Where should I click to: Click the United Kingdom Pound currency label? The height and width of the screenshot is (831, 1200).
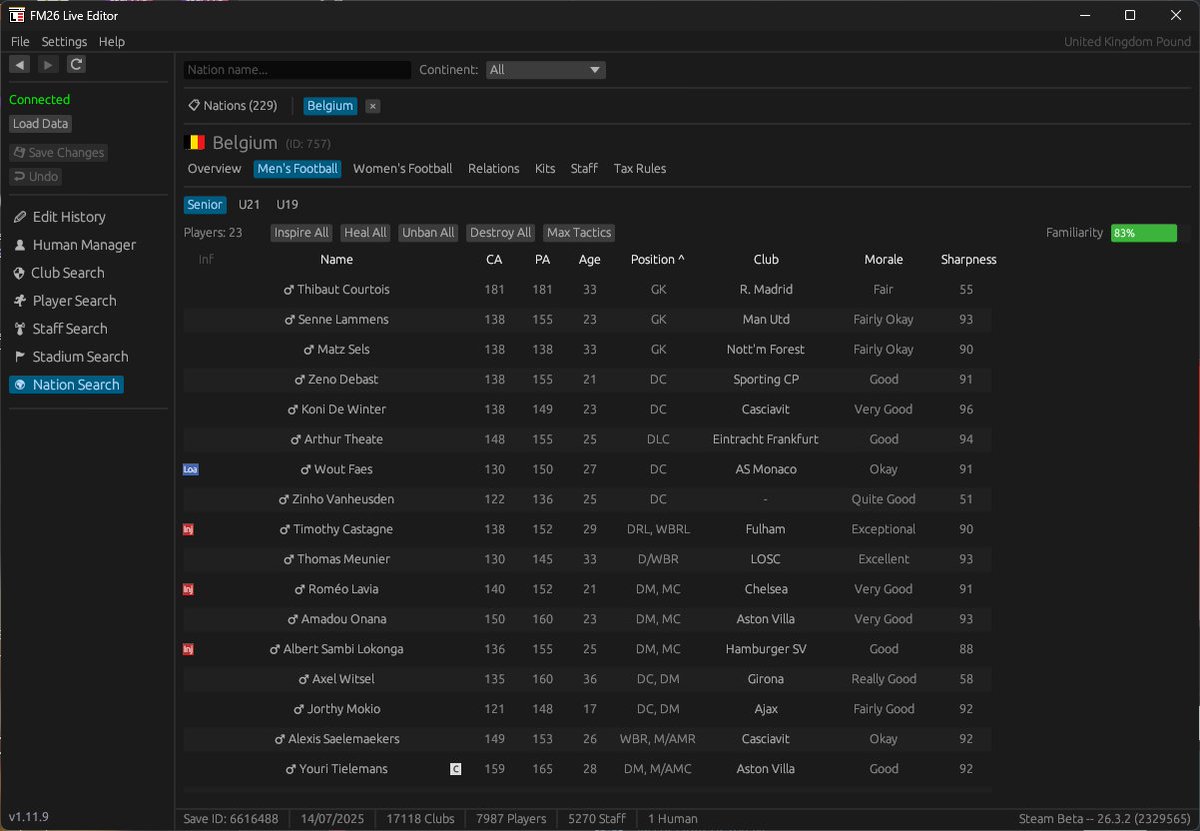1127,42
